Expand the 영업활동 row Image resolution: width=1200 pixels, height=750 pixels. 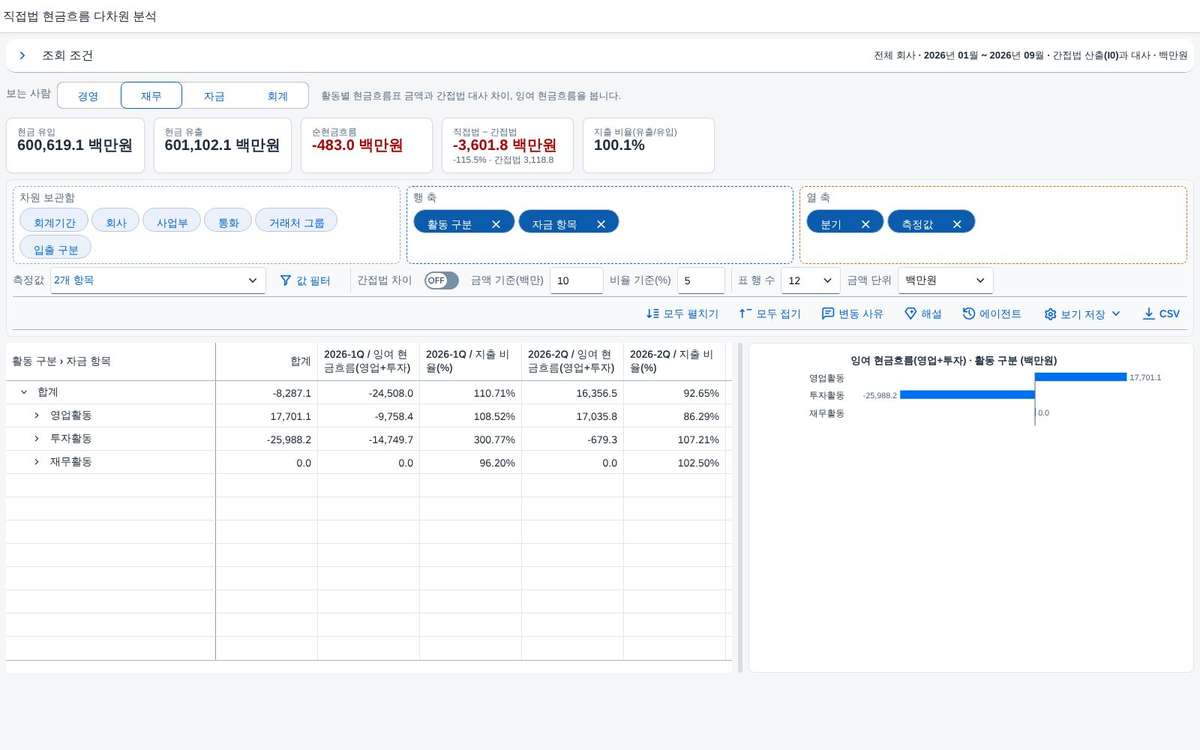coord(37,416)
